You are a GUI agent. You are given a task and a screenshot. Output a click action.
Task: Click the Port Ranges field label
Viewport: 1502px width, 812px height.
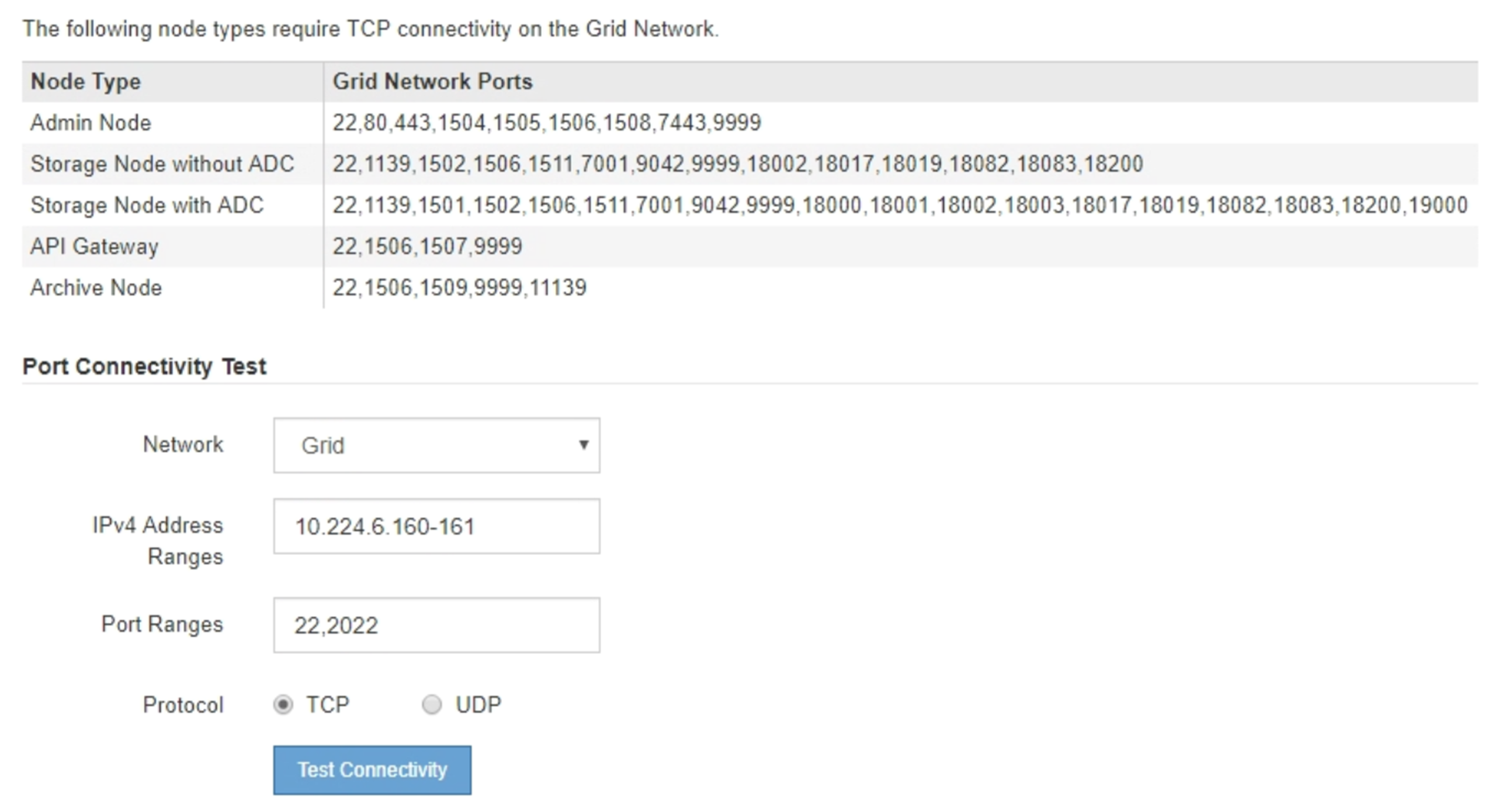[x=162, y=624]
